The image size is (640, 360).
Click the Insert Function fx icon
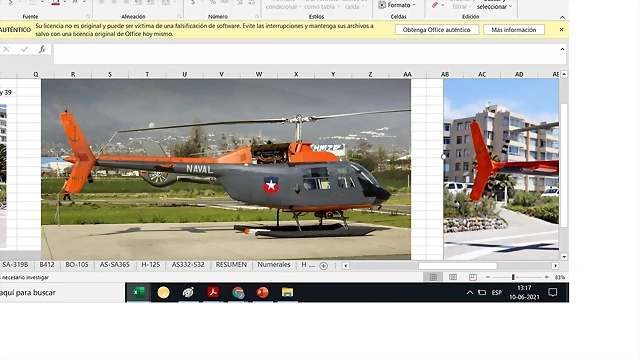(x=42, y=49)
